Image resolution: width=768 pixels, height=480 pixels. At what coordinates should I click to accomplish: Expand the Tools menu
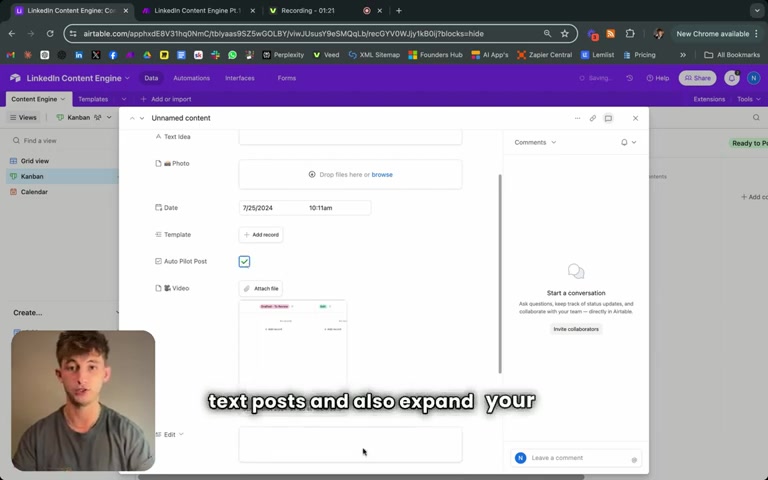749,99
